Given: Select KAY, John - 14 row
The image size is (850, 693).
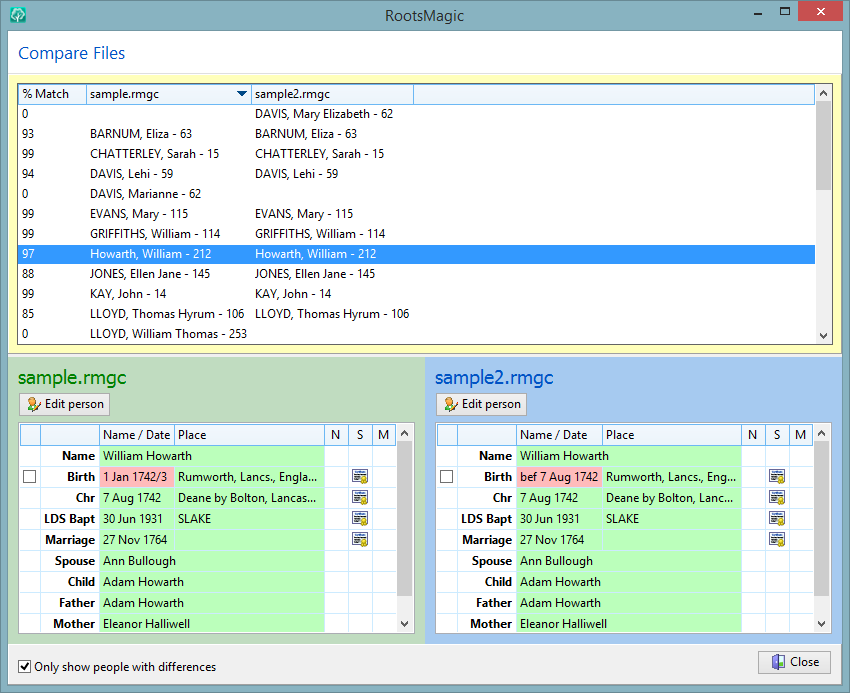Looking at the screenshot, I should (416, 294).
